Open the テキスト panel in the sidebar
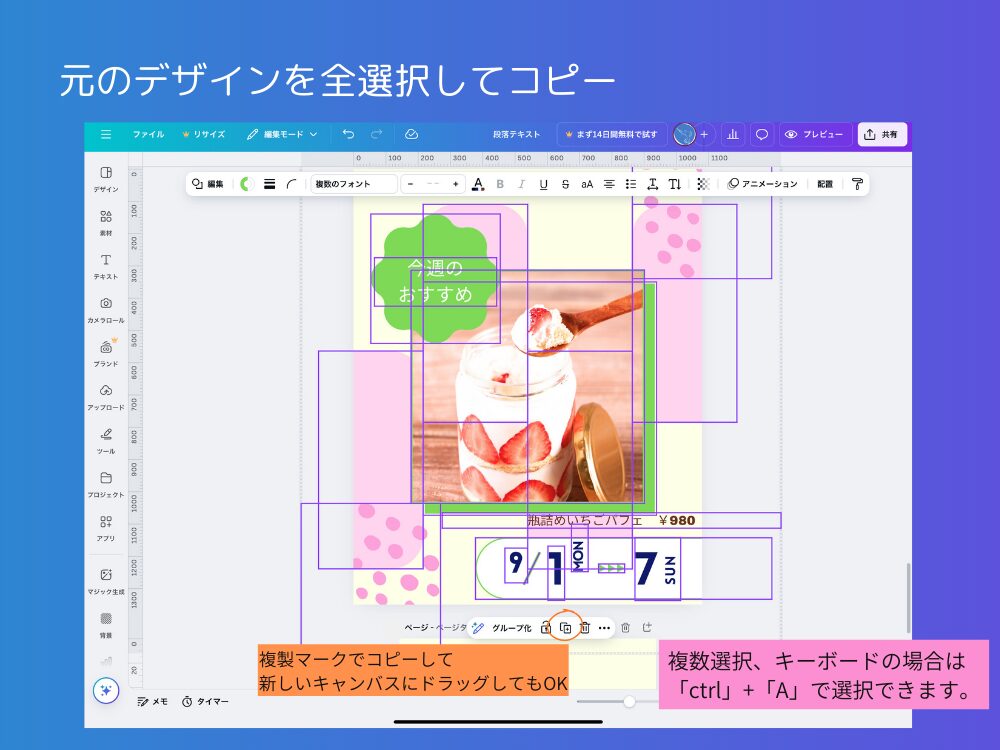 click(106, 263)
